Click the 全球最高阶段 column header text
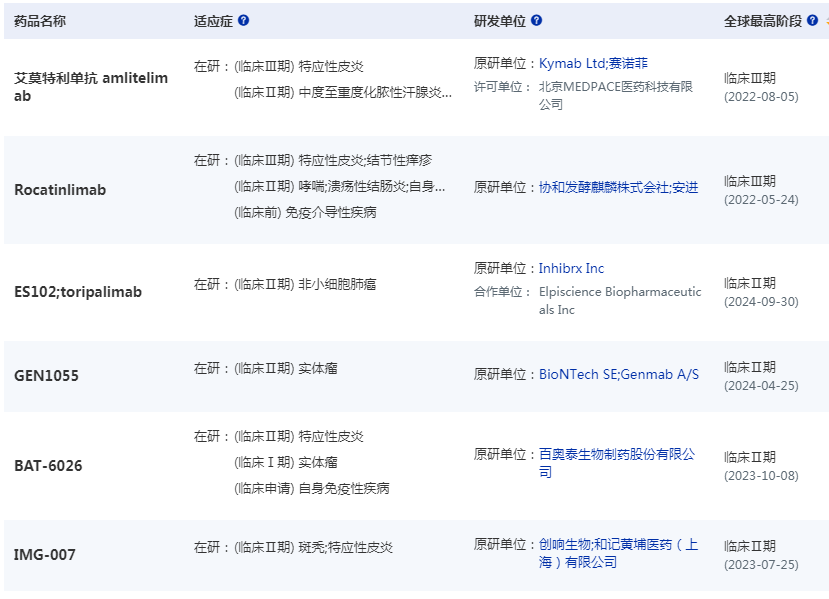The image size is (829, 599). pos(763,21)
